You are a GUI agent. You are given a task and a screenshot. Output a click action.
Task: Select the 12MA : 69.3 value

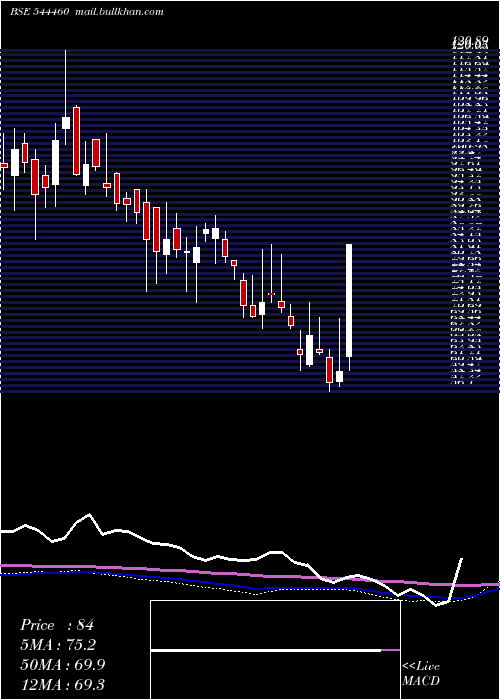[x=62, y=684]
